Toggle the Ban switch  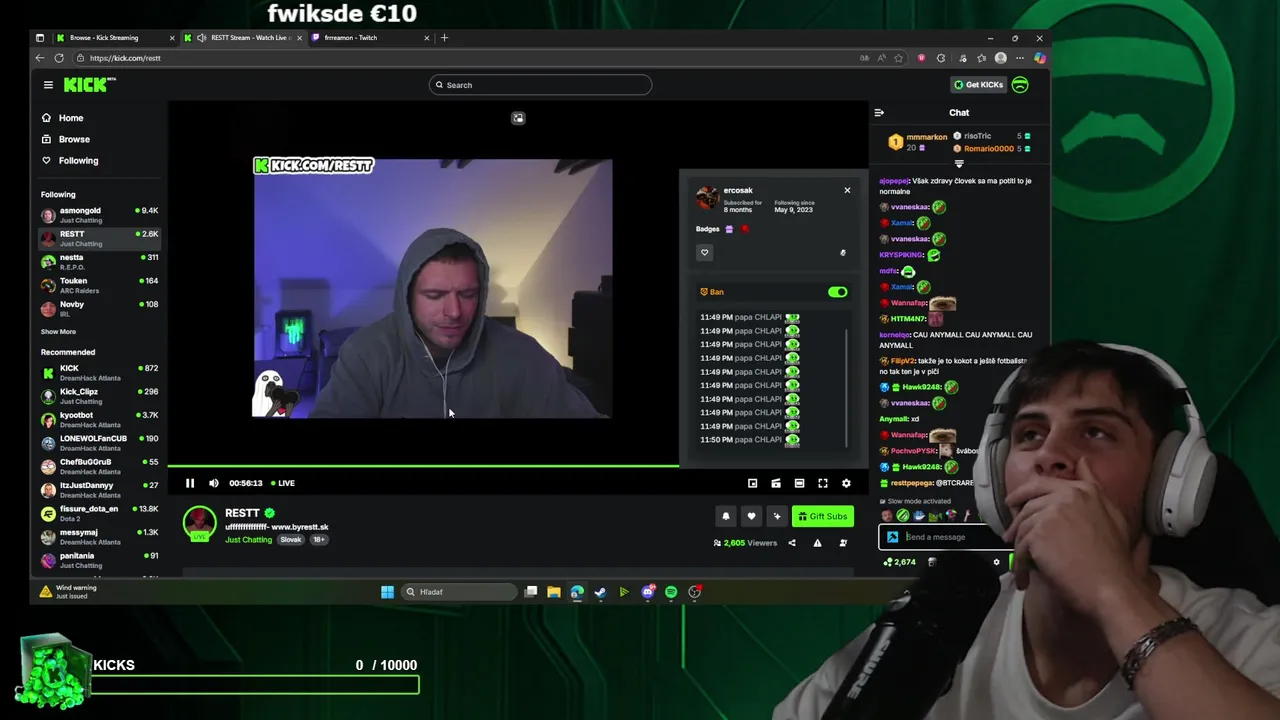pyautogui.click(x=837, y=292)
